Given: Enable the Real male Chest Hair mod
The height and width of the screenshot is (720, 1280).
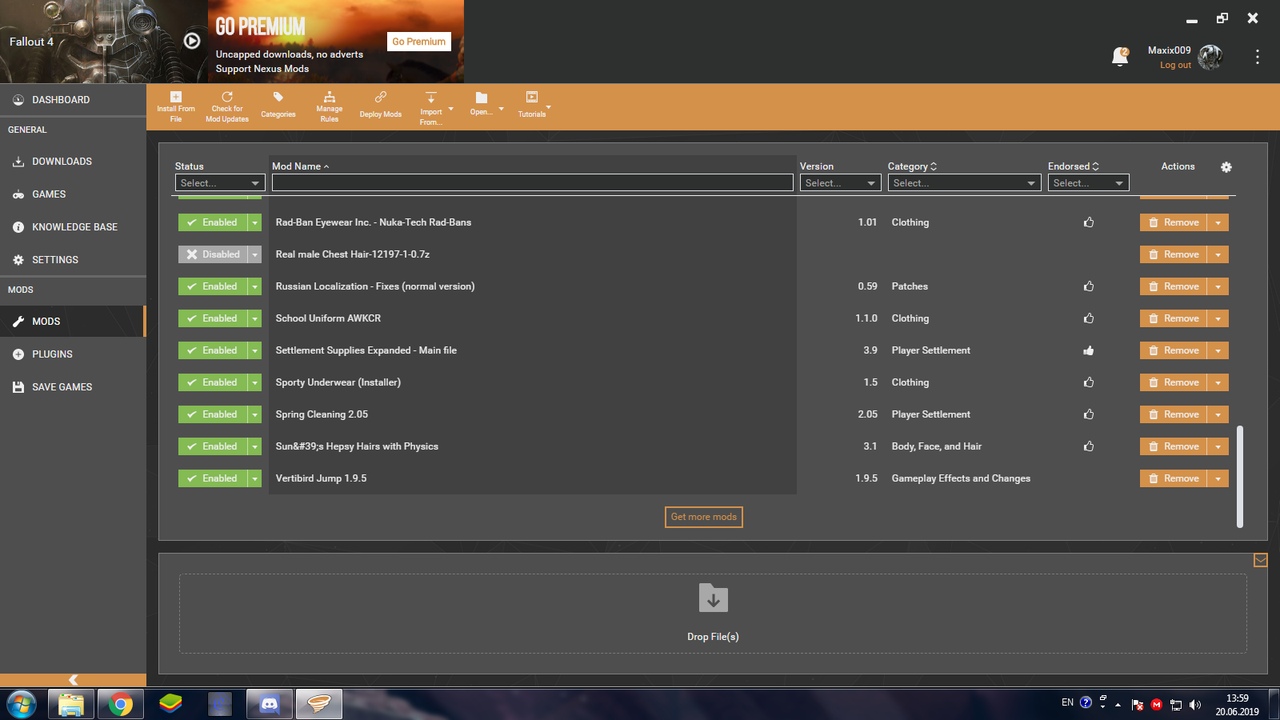Looking at the screenshot, I should 212,255.
